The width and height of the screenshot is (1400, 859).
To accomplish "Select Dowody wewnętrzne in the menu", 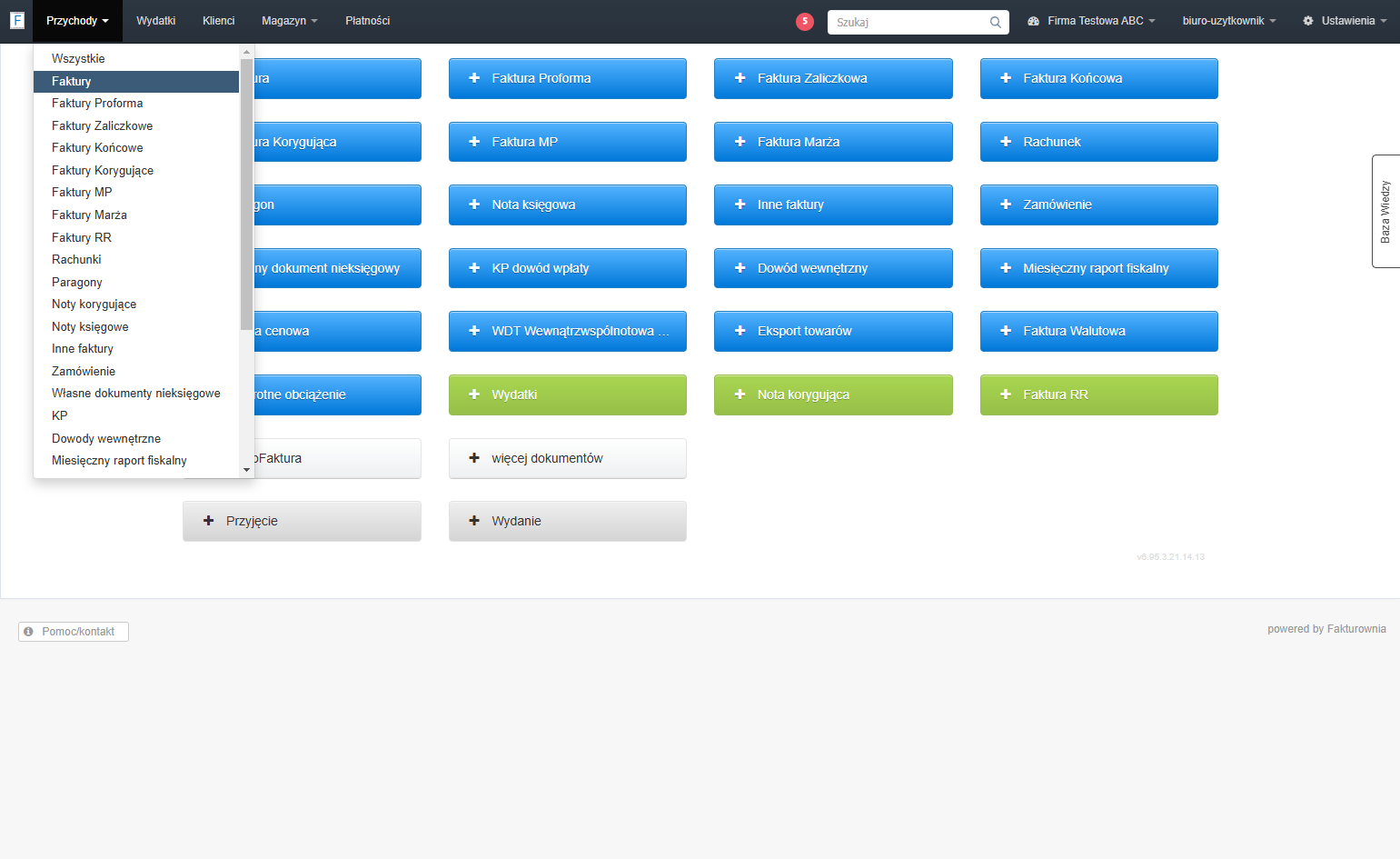I will click(x=136, y=438).
